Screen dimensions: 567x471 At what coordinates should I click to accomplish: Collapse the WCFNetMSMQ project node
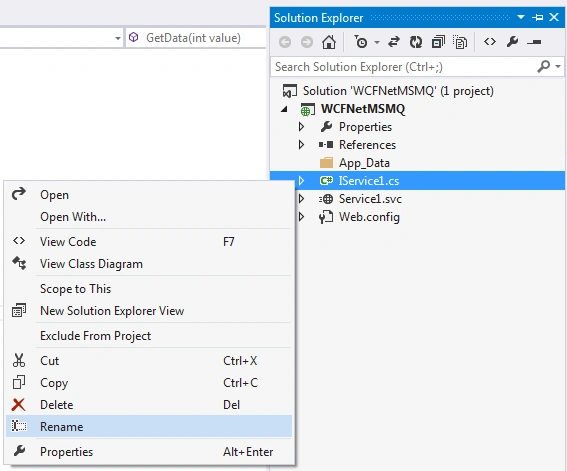285,109
